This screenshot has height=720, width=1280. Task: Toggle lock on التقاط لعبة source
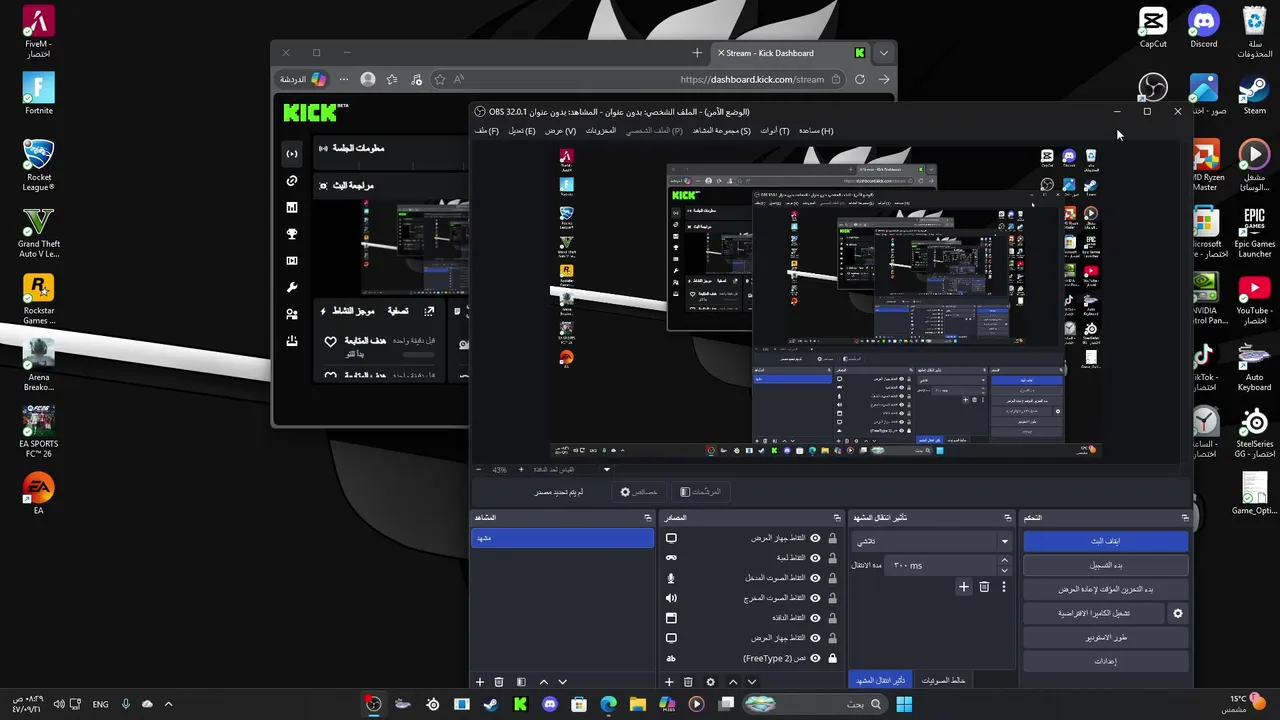(832, 558)
